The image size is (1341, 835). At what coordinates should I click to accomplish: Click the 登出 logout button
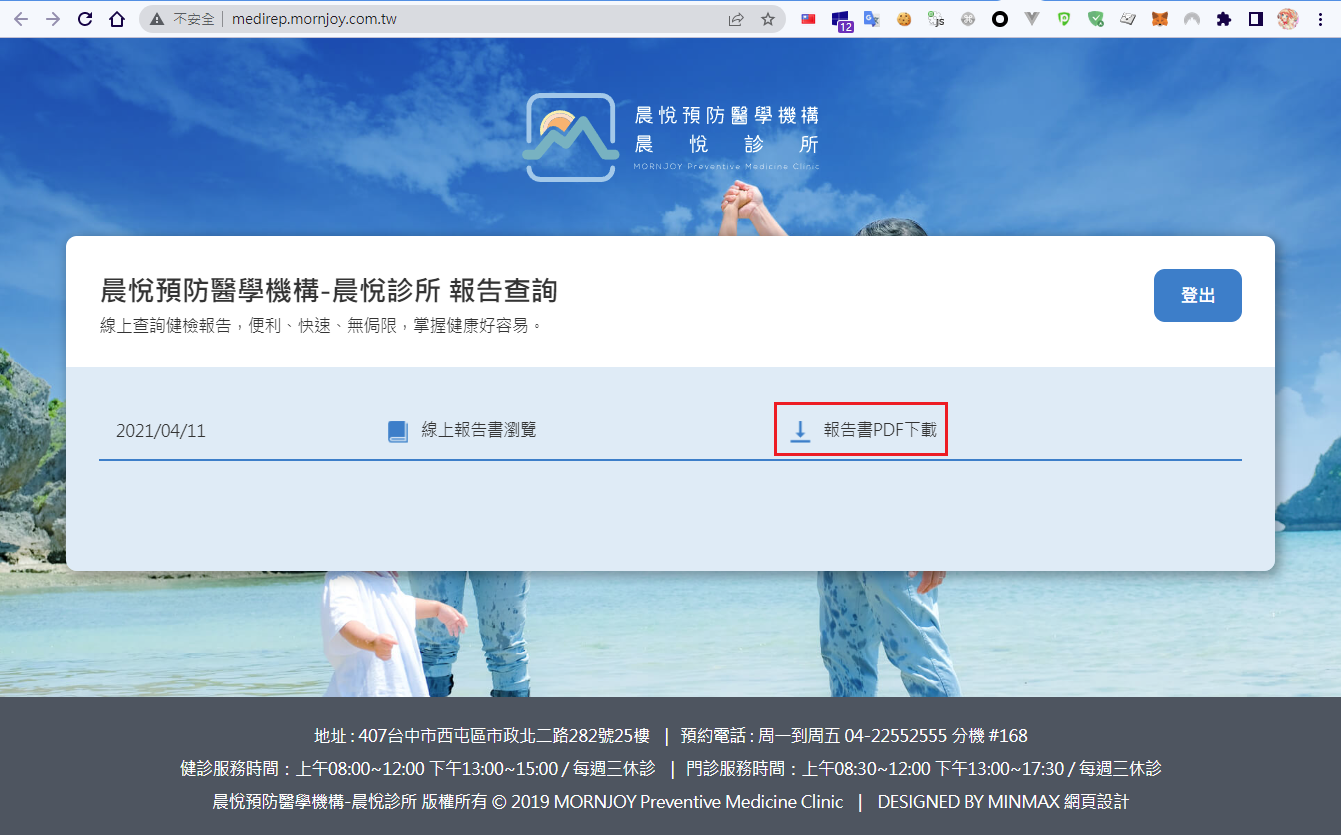point(1198,295)
